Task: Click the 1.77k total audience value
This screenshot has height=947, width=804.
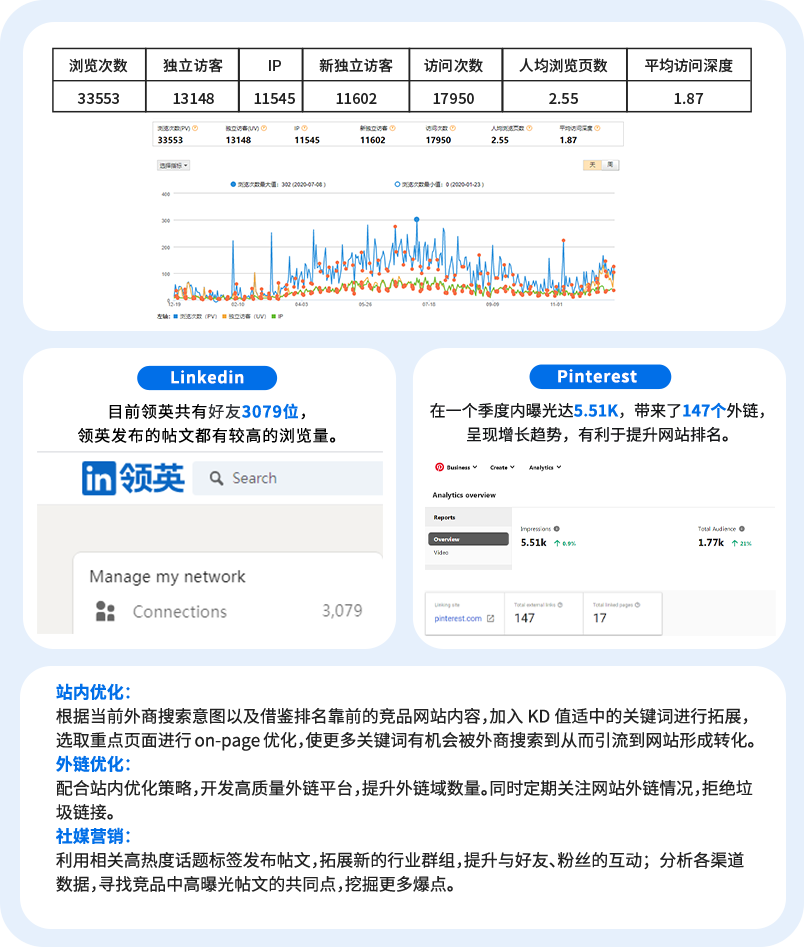Action: 710,542
